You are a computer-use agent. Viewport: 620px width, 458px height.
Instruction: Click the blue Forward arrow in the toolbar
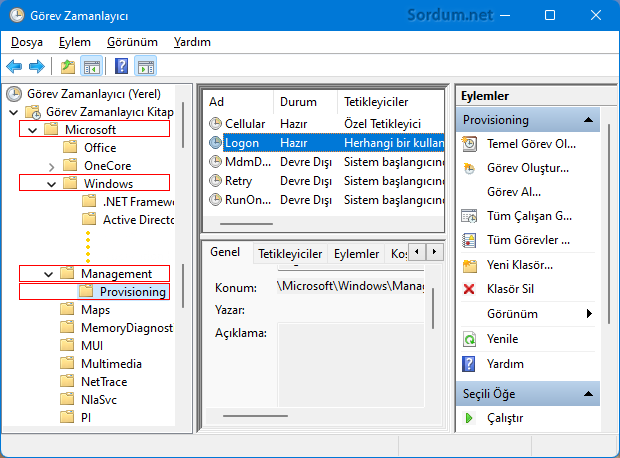pyautogui.click(x=37, y=66)
